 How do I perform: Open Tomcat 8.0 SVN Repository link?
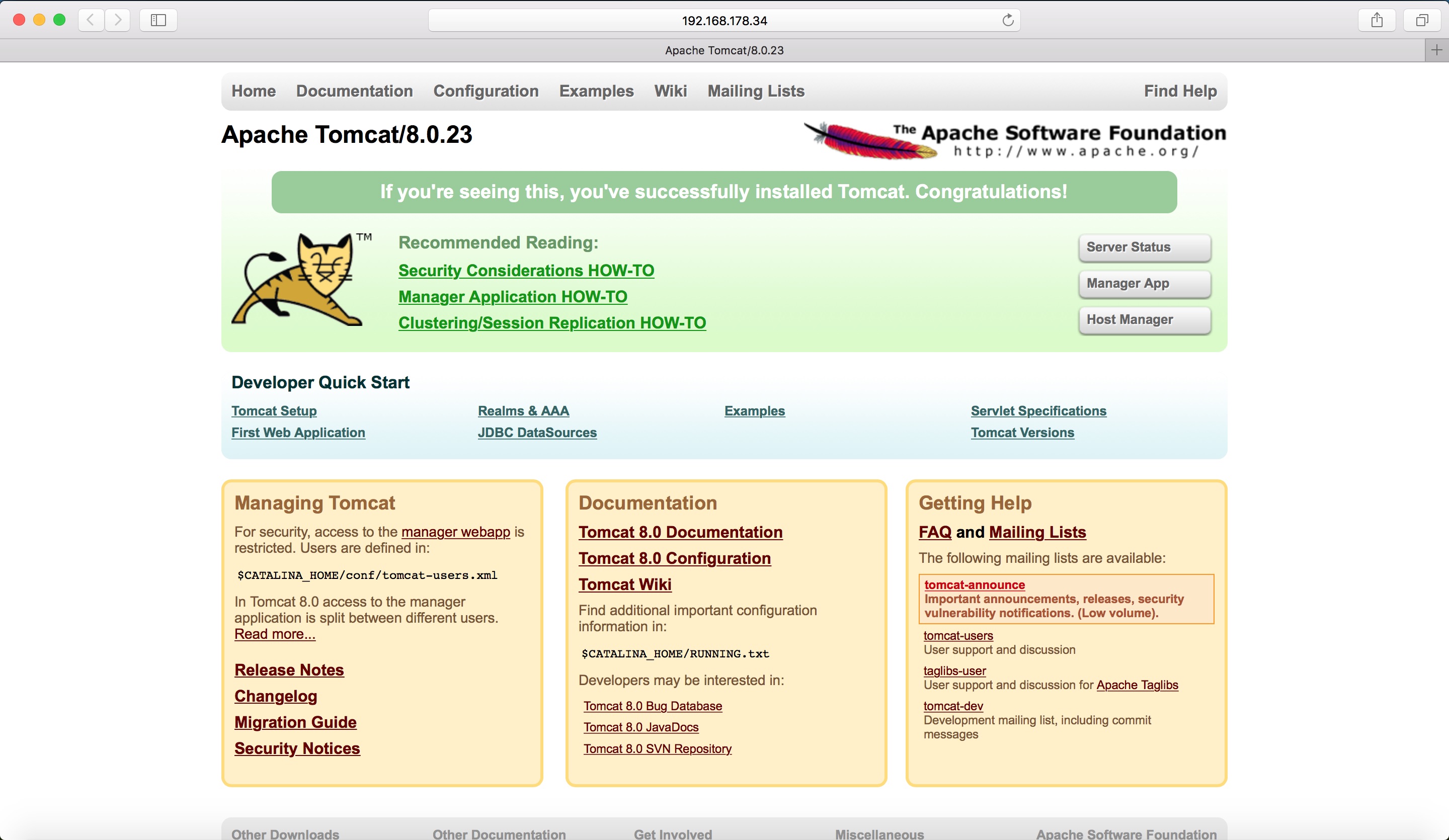click(x=657, y=748)
